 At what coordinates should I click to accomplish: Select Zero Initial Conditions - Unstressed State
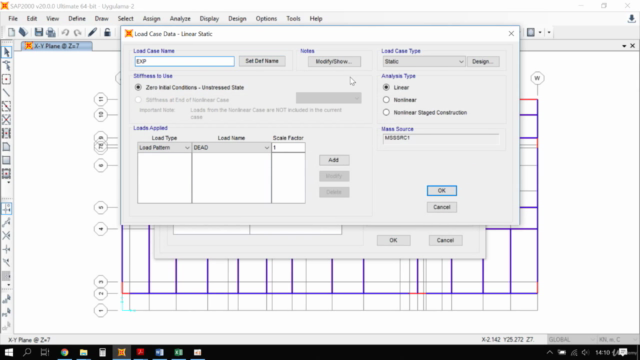[x=138, y=87]
